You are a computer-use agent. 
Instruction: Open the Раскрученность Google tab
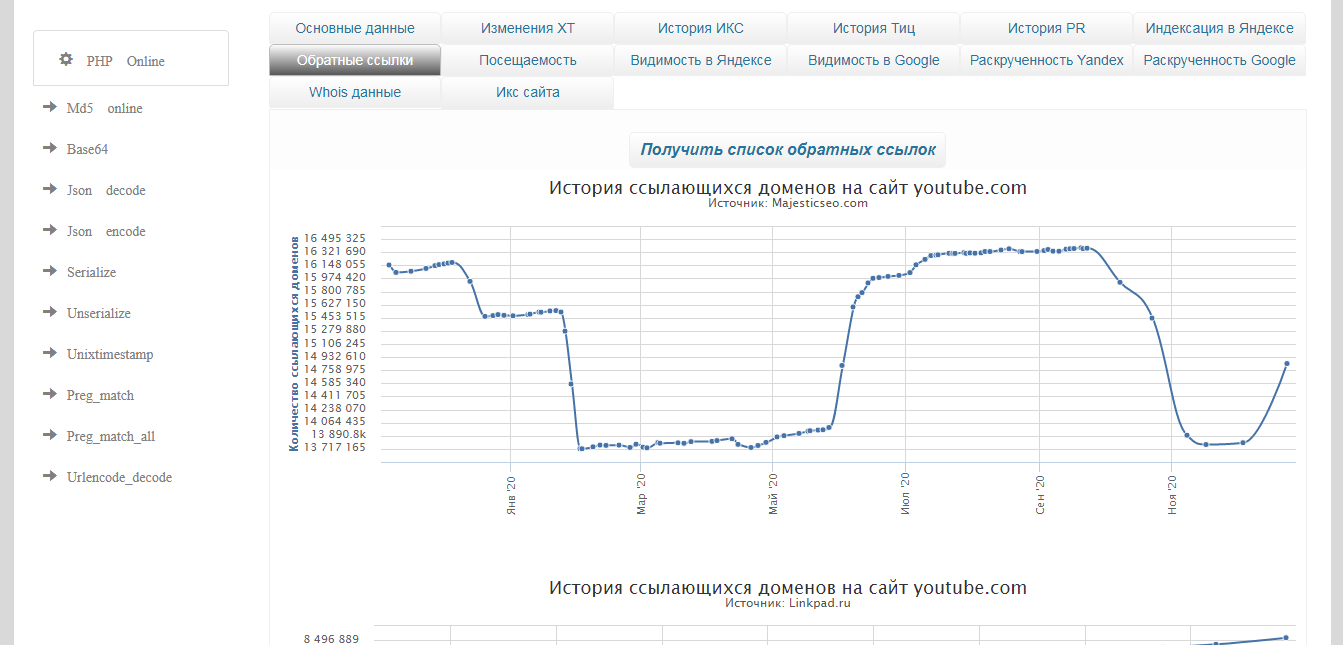(x=1220, y=60)
